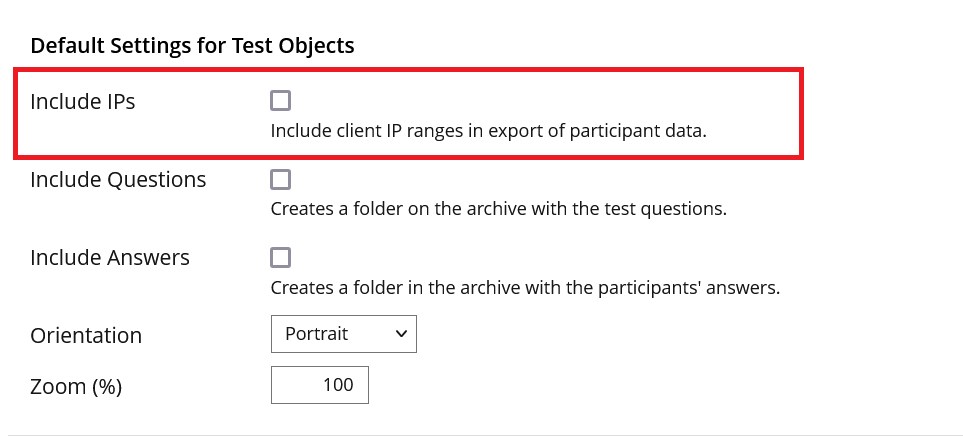Click the Include IPs label

pos(83,101)
